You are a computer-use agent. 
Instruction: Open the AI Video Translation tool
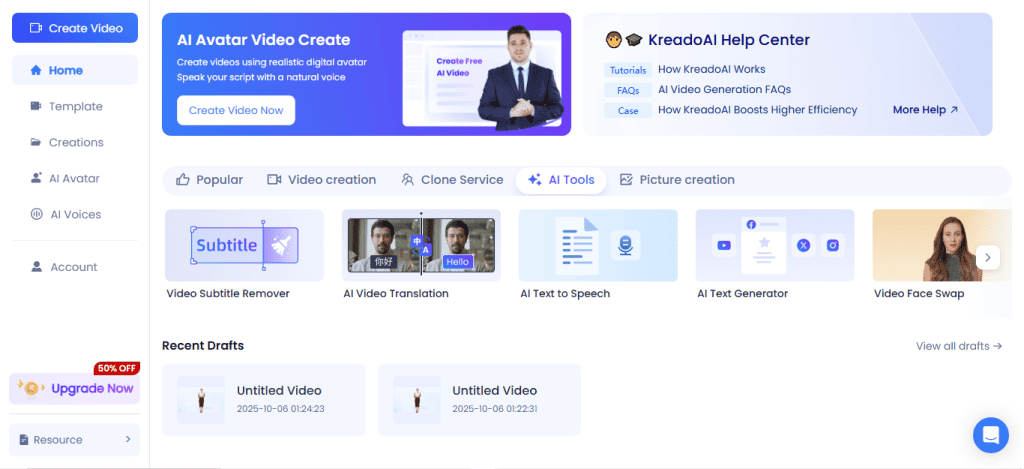[x=421, y=245]
